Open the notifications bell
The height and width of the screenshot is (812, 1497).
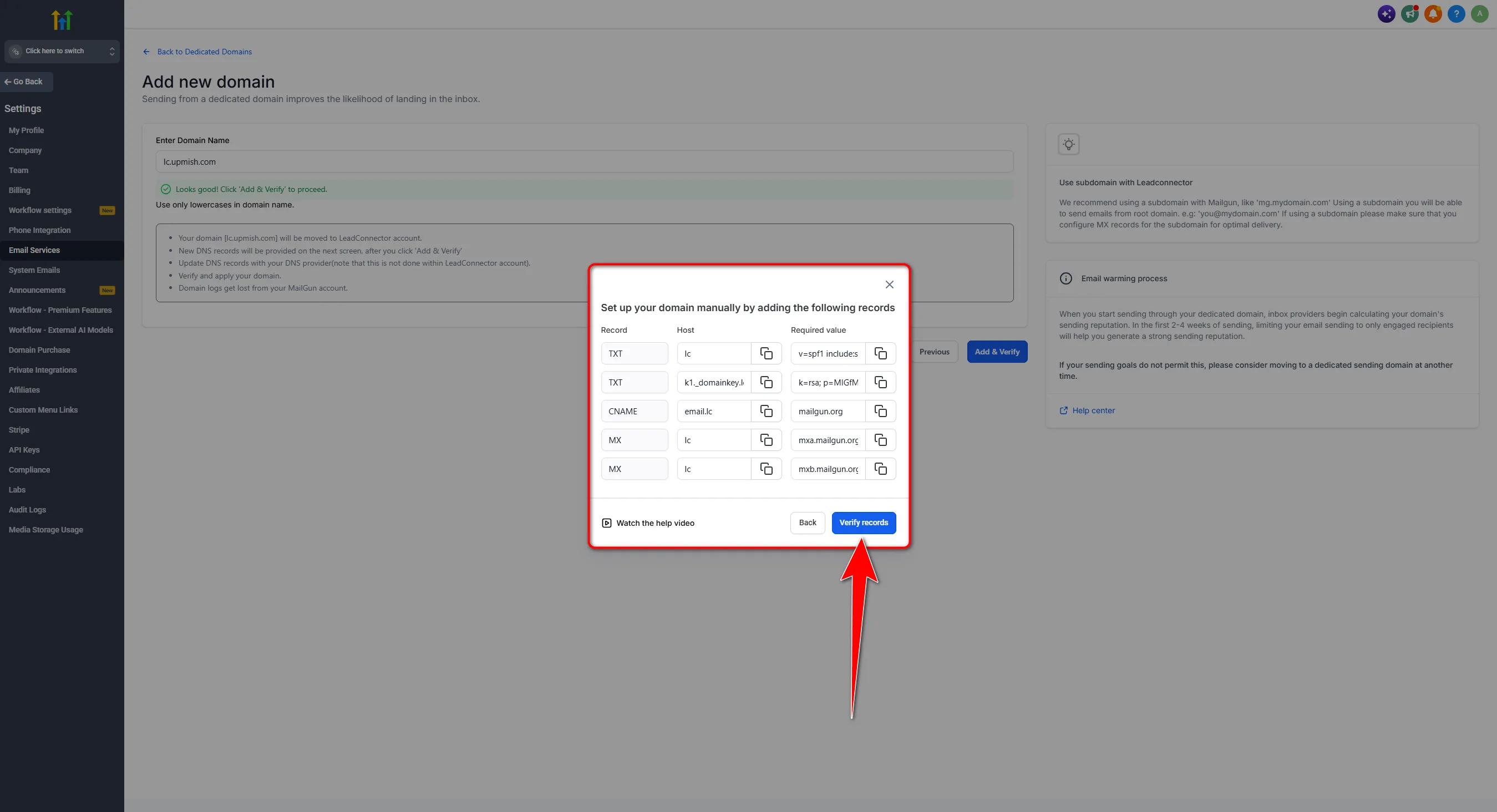1433,14
